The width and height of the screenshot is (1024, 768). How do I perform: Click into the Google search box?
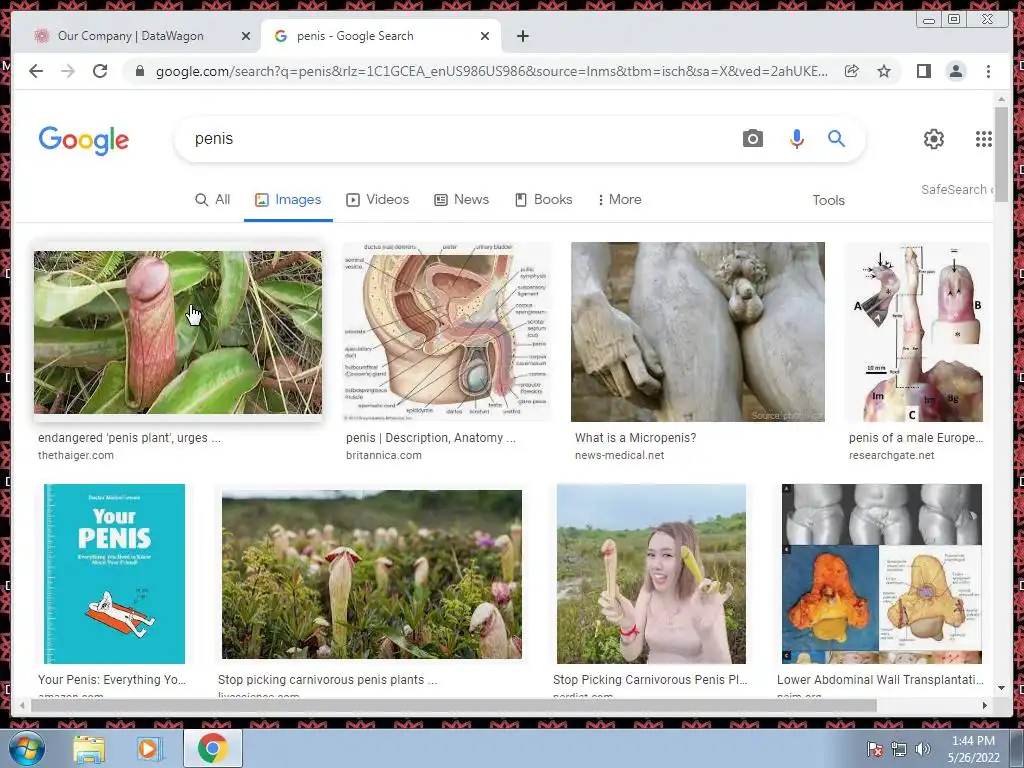[x=457, y=138]
